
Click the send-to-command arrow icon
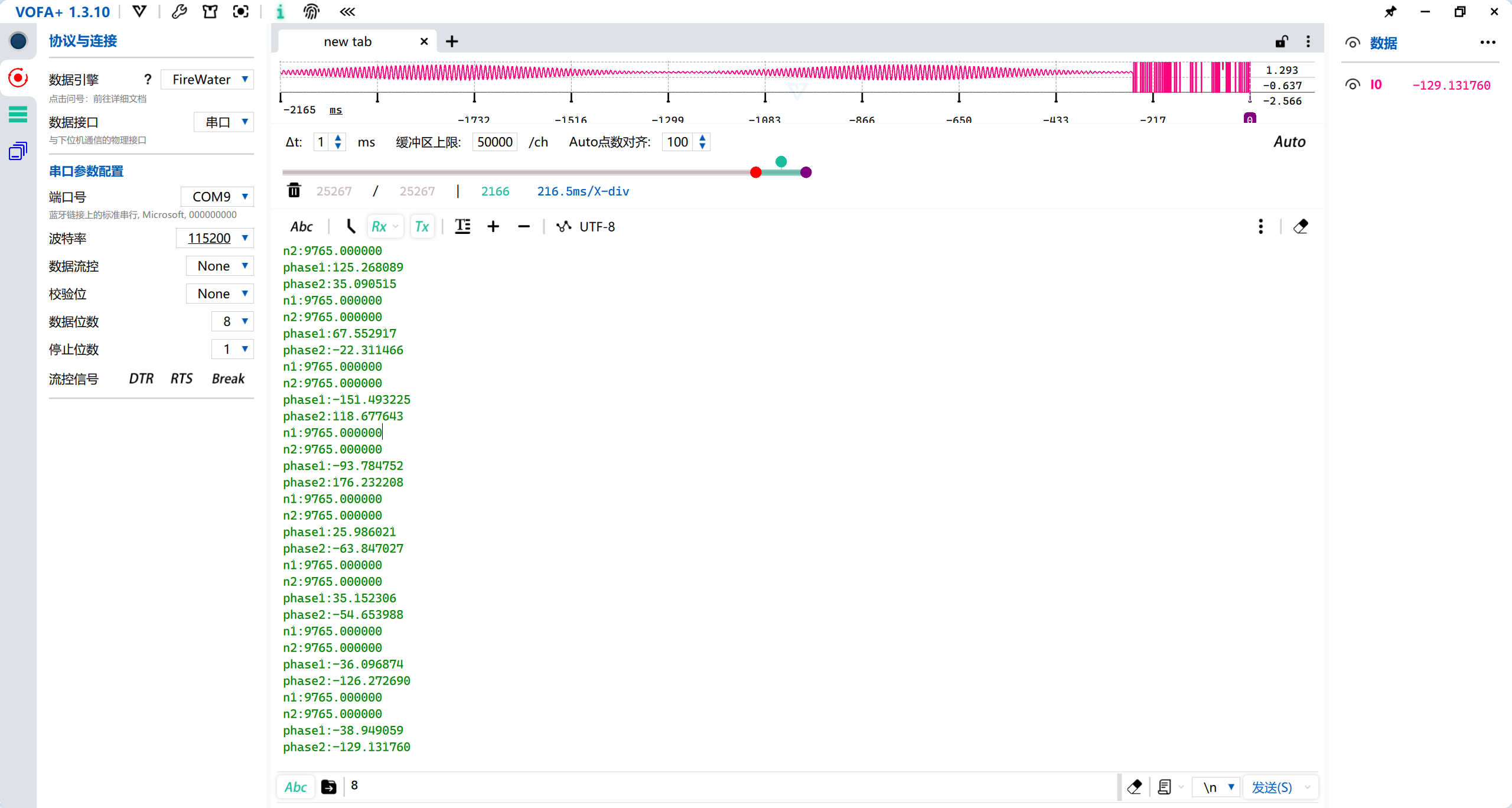[x=329, y=787]
